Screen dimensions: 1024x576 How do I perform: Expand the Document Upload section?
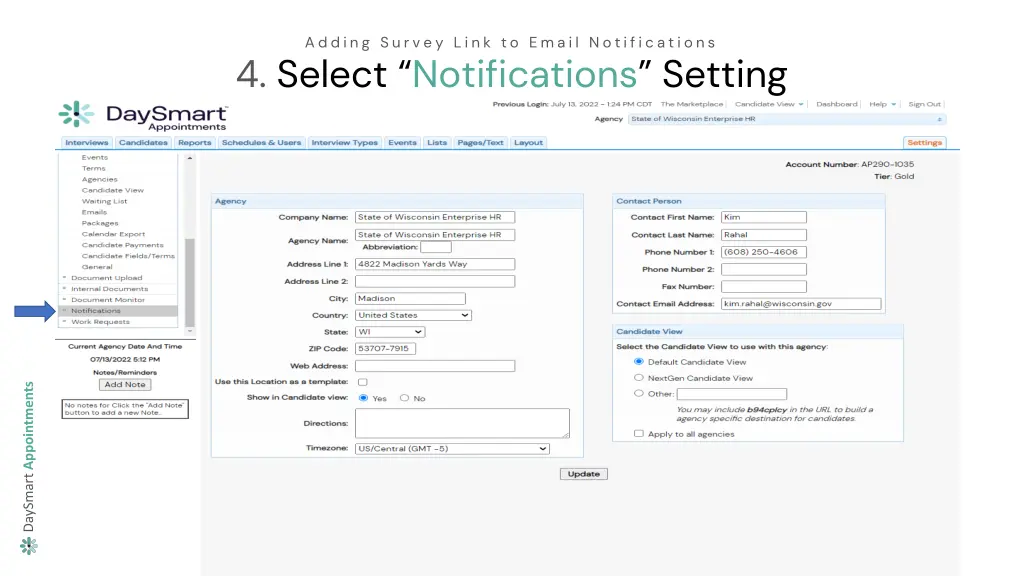point(106,278)
